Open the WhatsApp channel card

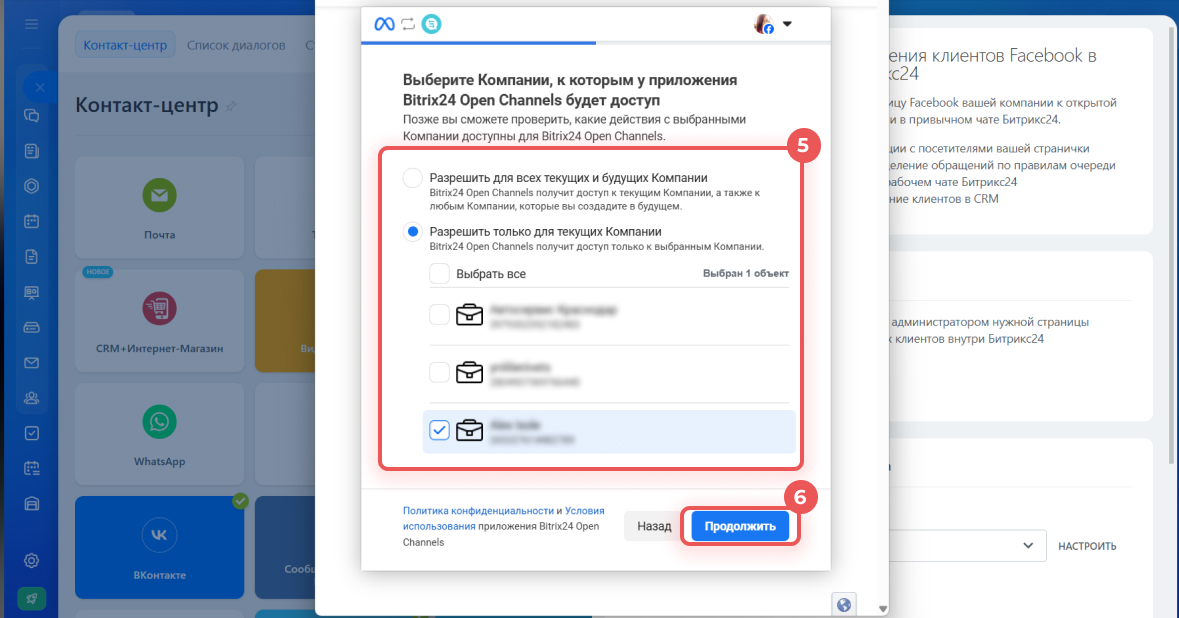click(159, 435)
